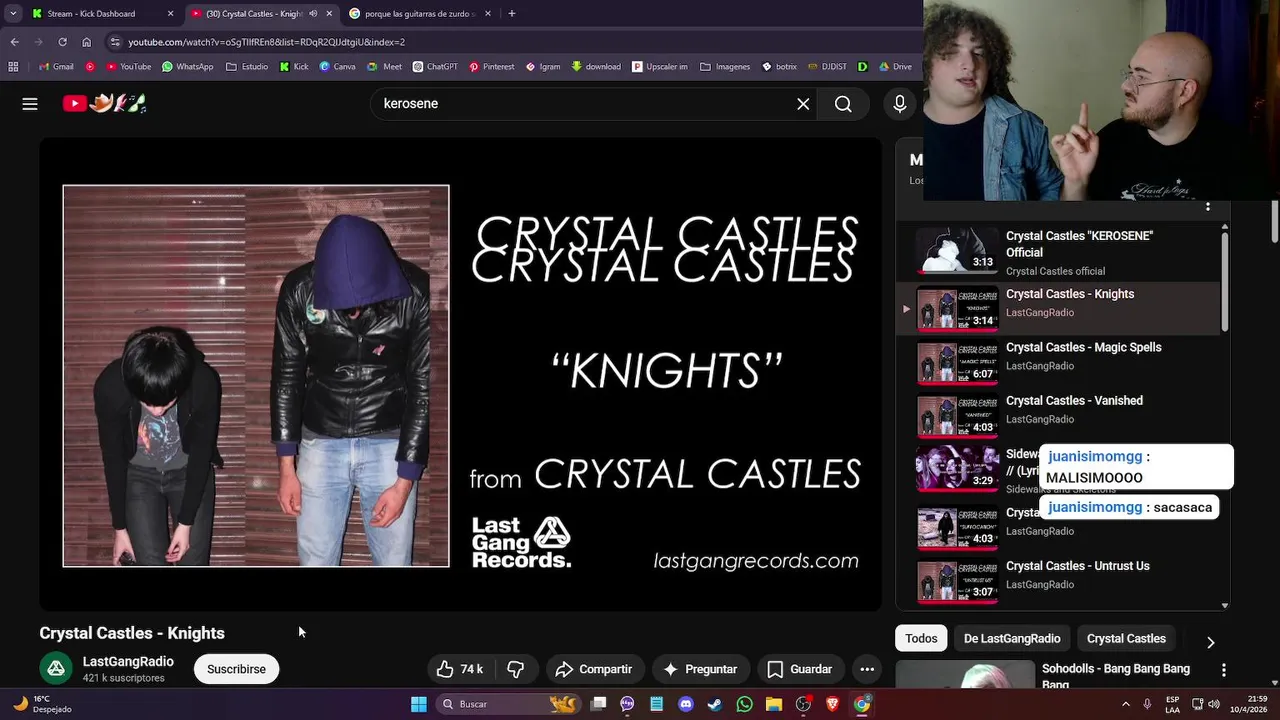Open the taskbar volume speaker control

[1214, 704]
